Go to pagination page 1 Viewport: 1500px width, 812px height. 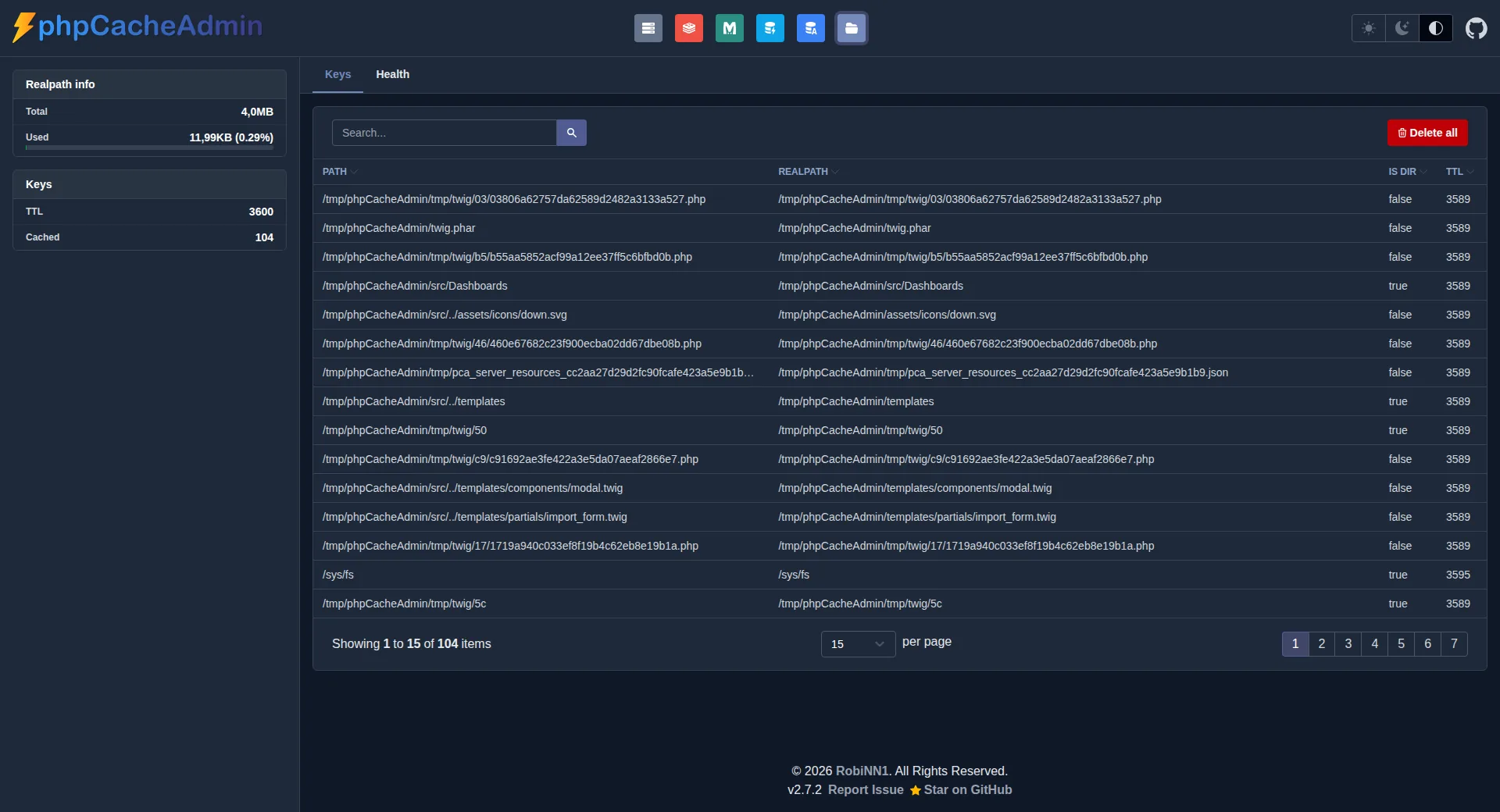pyautogui.click(x=1295, y=644)
